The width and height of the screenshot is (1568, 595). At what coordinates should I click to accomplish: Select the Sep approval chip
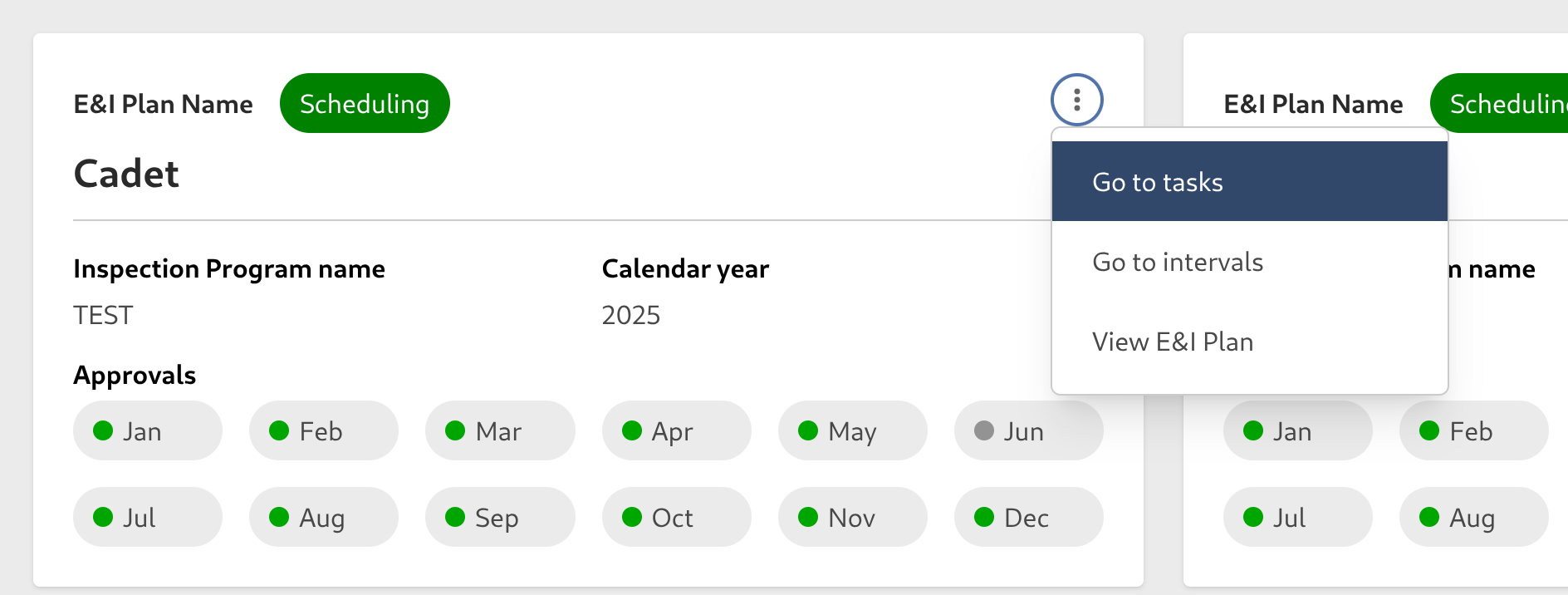point(500,518)
